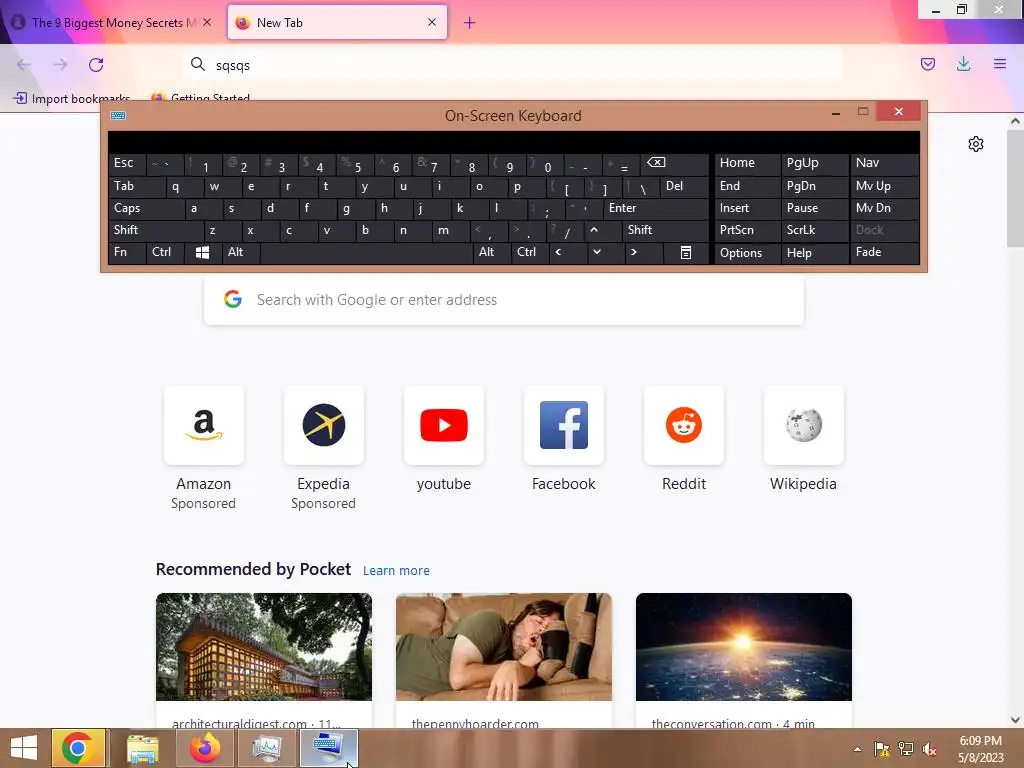The height and width of the screenshot is (768, 1024).
Task: Toggle the Caps key on keyboard
Action: [x=146, y=209]
